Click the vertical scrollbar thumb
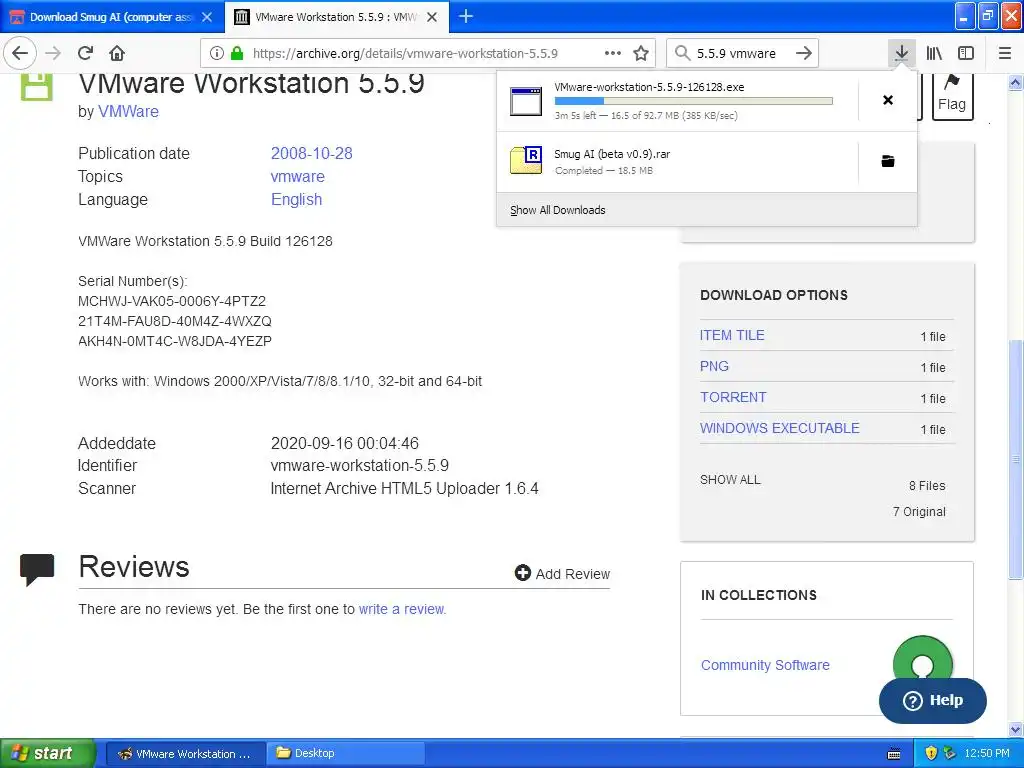 pyautogui.click(x=1016, y=459)
